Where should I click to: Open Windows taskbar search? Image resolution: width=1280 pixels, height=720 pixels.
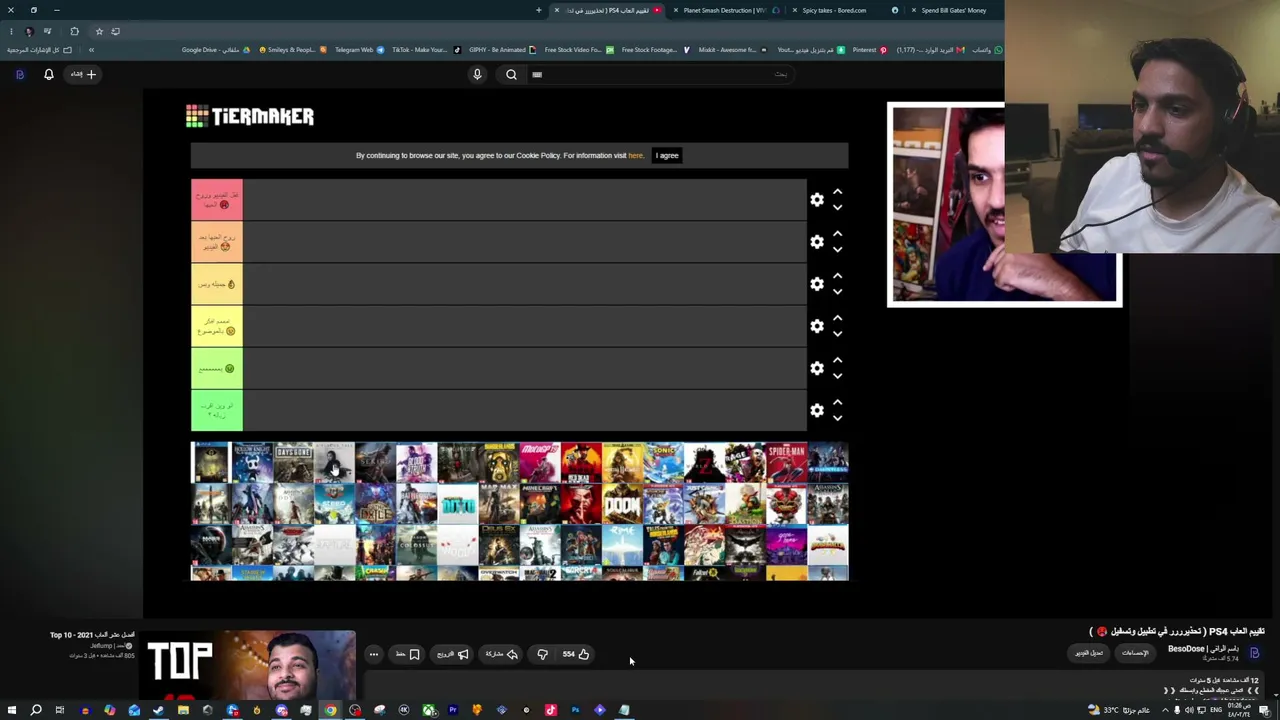(x=35, y=710)
